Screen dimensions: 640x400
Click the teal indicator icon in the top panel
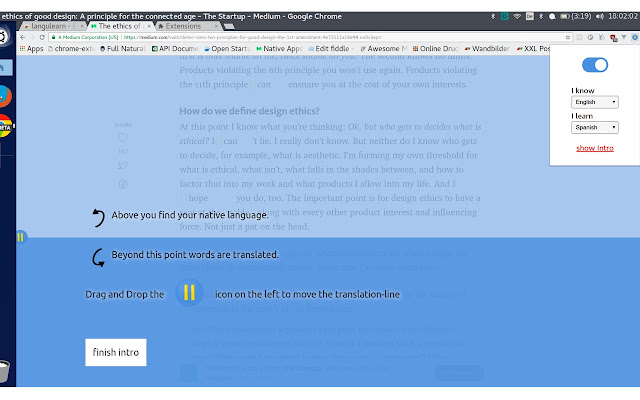tap(505, 16)
